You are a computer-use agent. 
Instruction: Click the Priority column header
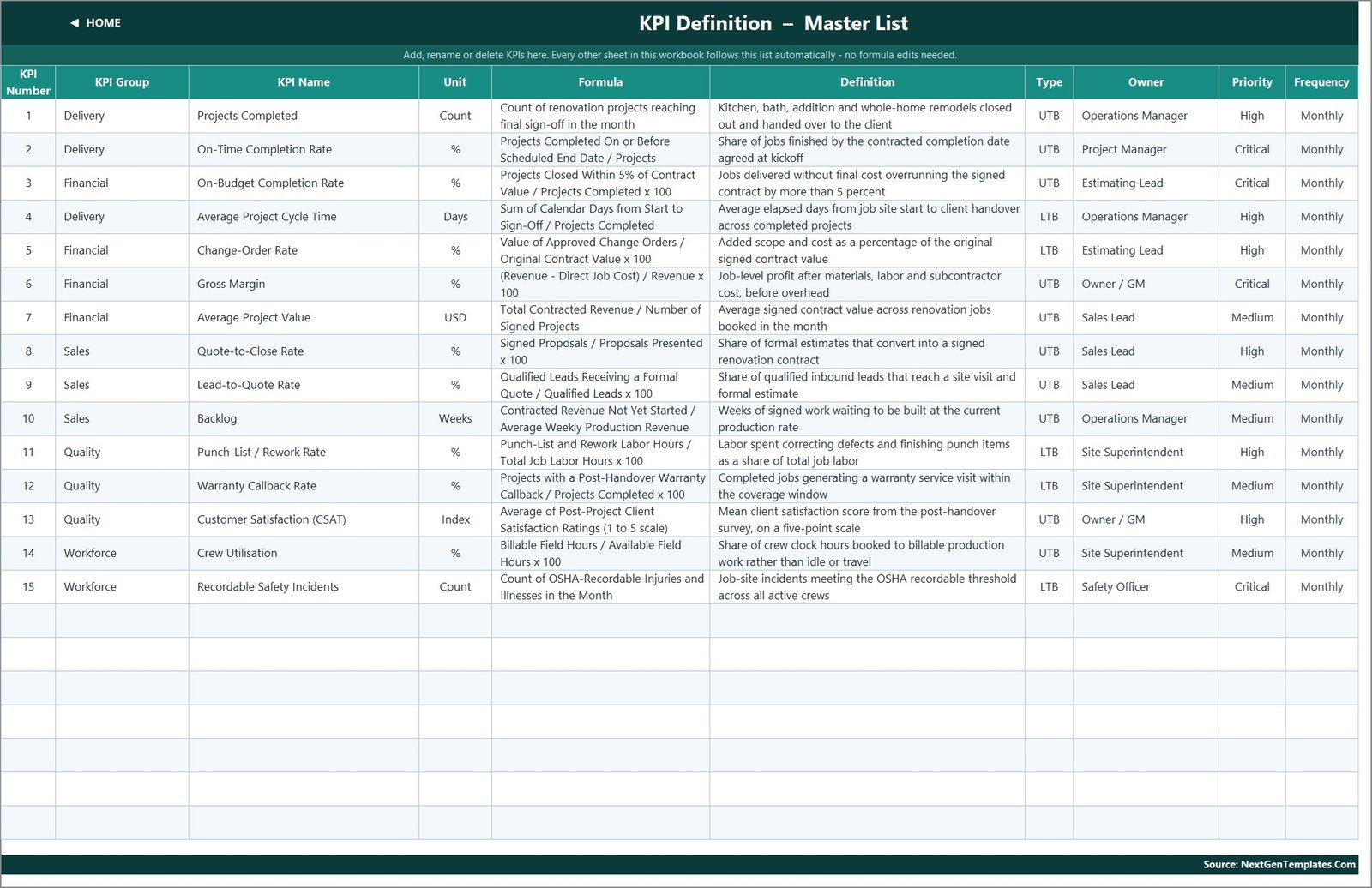(x=1252, y=82)
